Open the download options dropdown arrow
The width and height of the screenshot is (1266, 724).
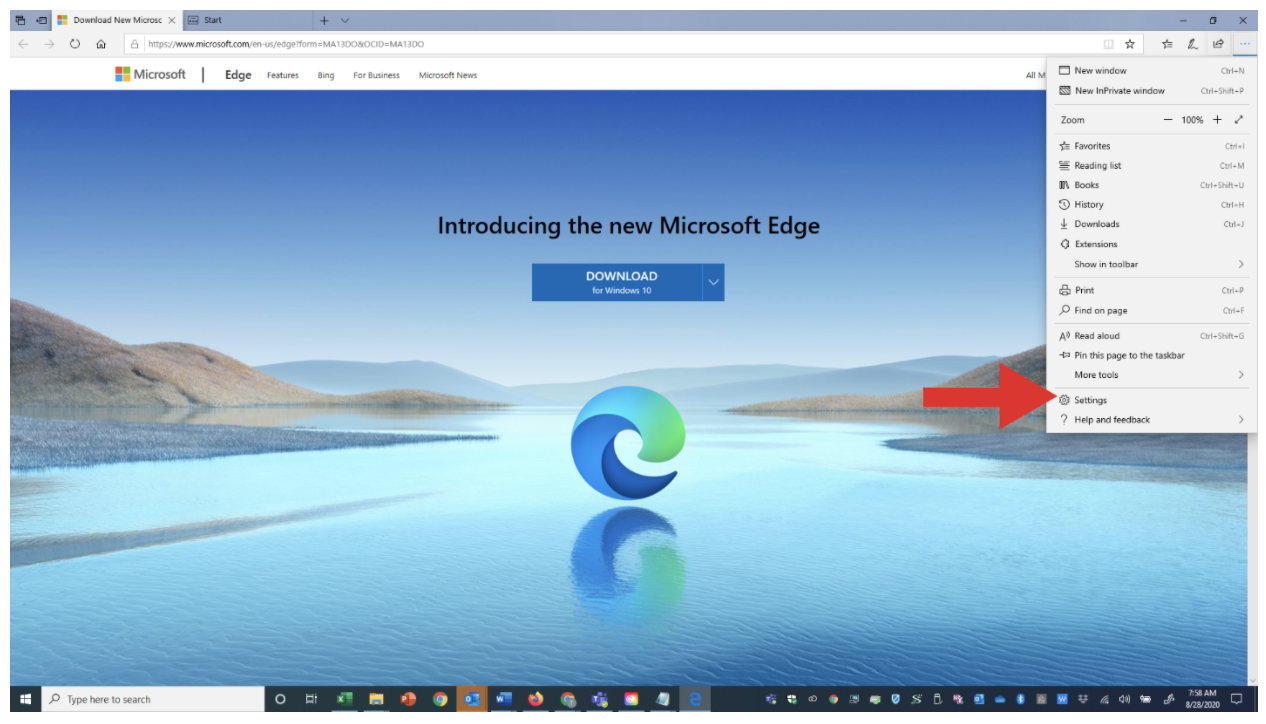tap(713, 282)
